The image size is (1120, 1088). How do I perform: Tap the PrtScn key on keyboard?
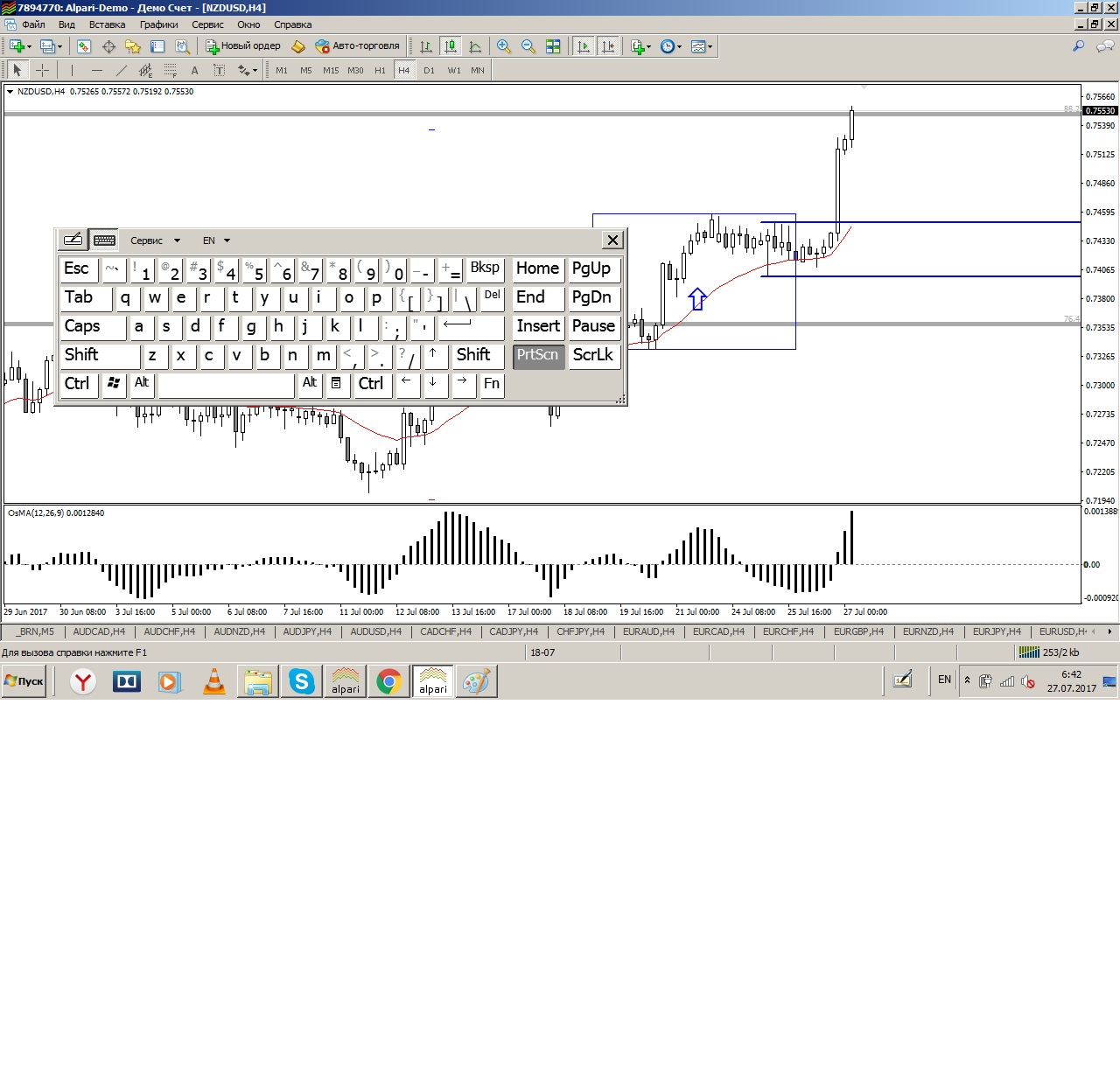pyautogui.click(x=538, y=355)
